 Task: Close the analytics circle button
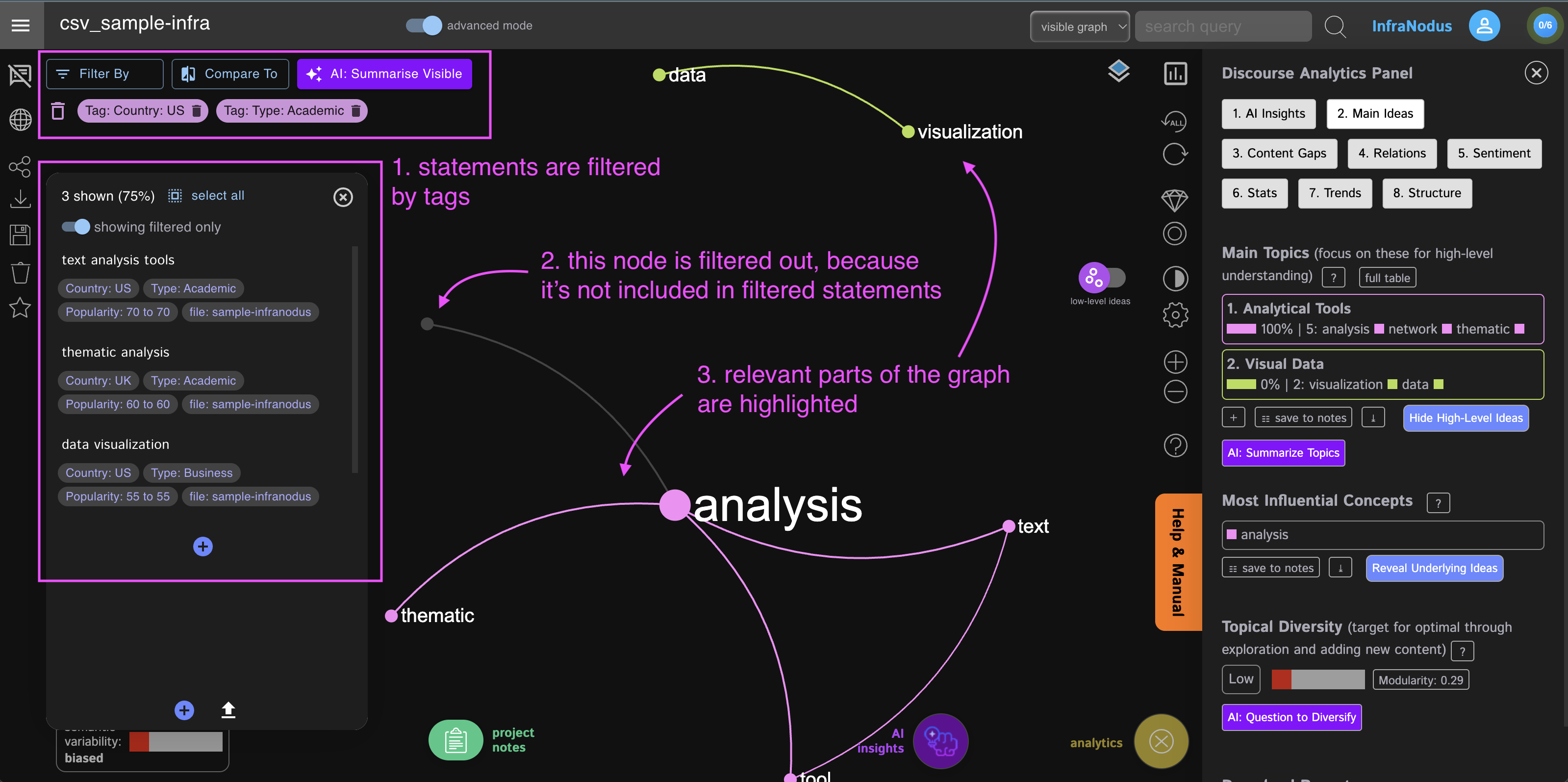pos(1162,741)
